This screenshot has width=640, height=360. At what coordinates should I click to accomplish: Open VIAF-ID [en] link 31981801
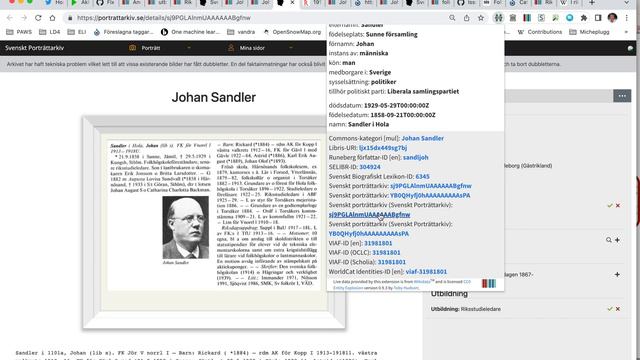click(378, 243)
